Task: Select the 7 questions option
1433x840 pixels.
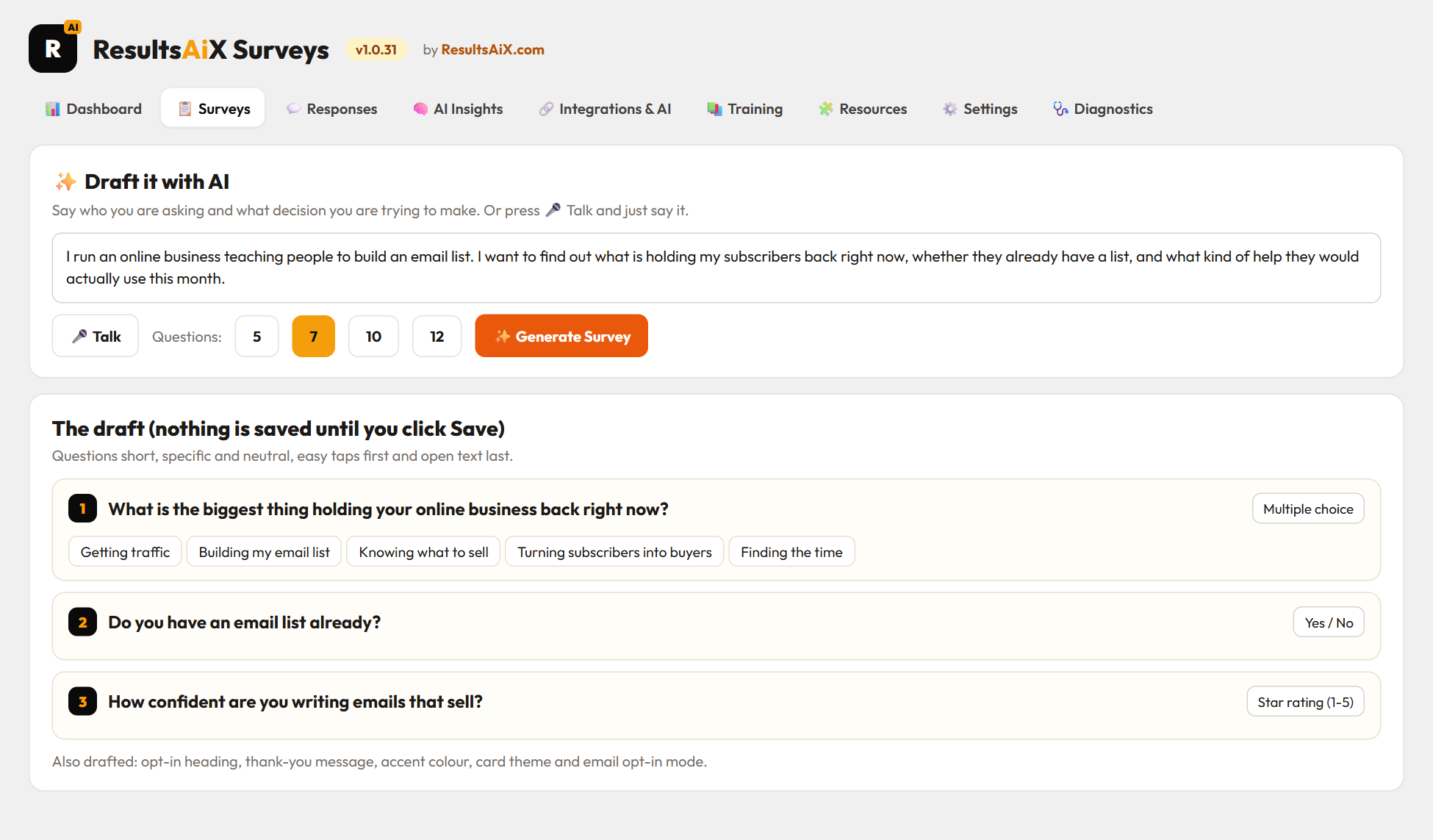Action: 313,337
